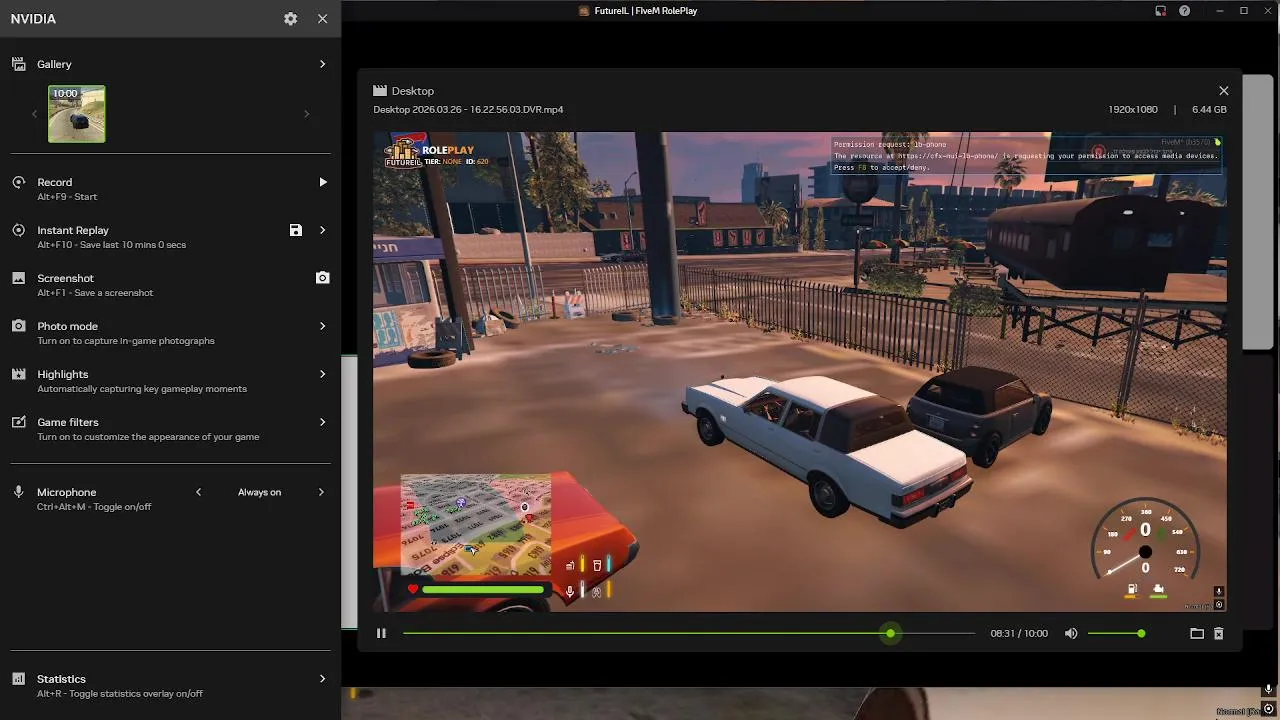Start recording with the Record play arrow

point(322,182)
